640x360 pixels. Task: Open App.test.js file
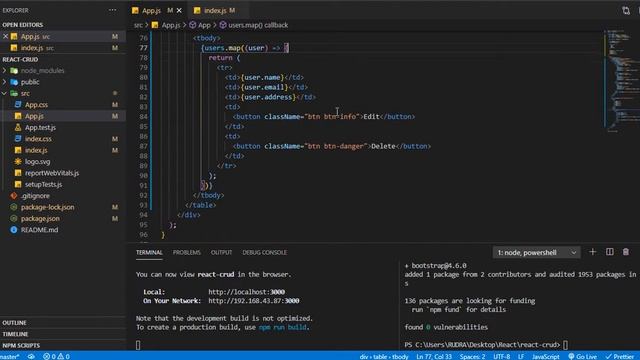tap(40, 128)
